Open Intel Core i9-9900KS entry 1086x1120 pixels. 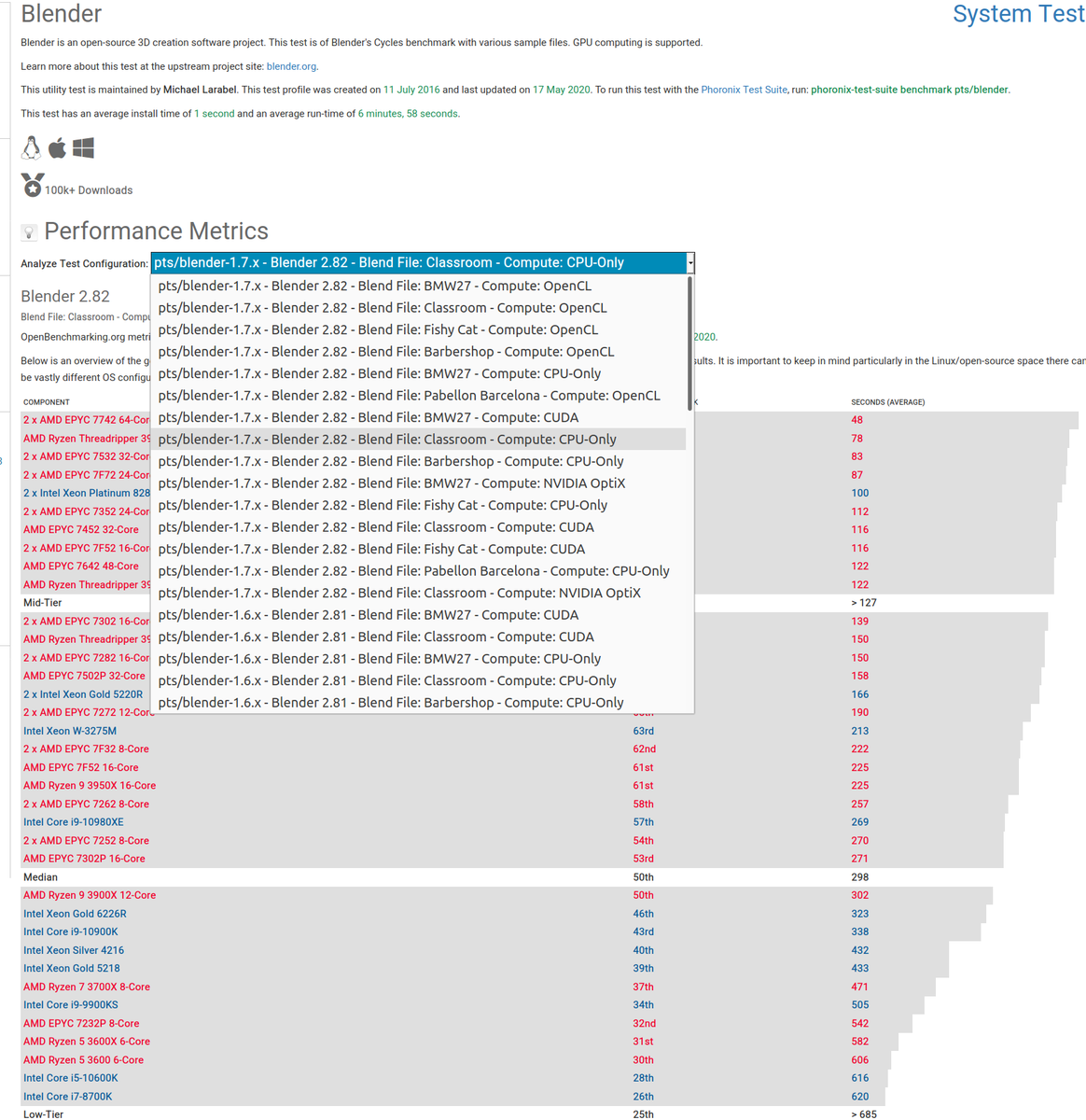point(71,1005)
